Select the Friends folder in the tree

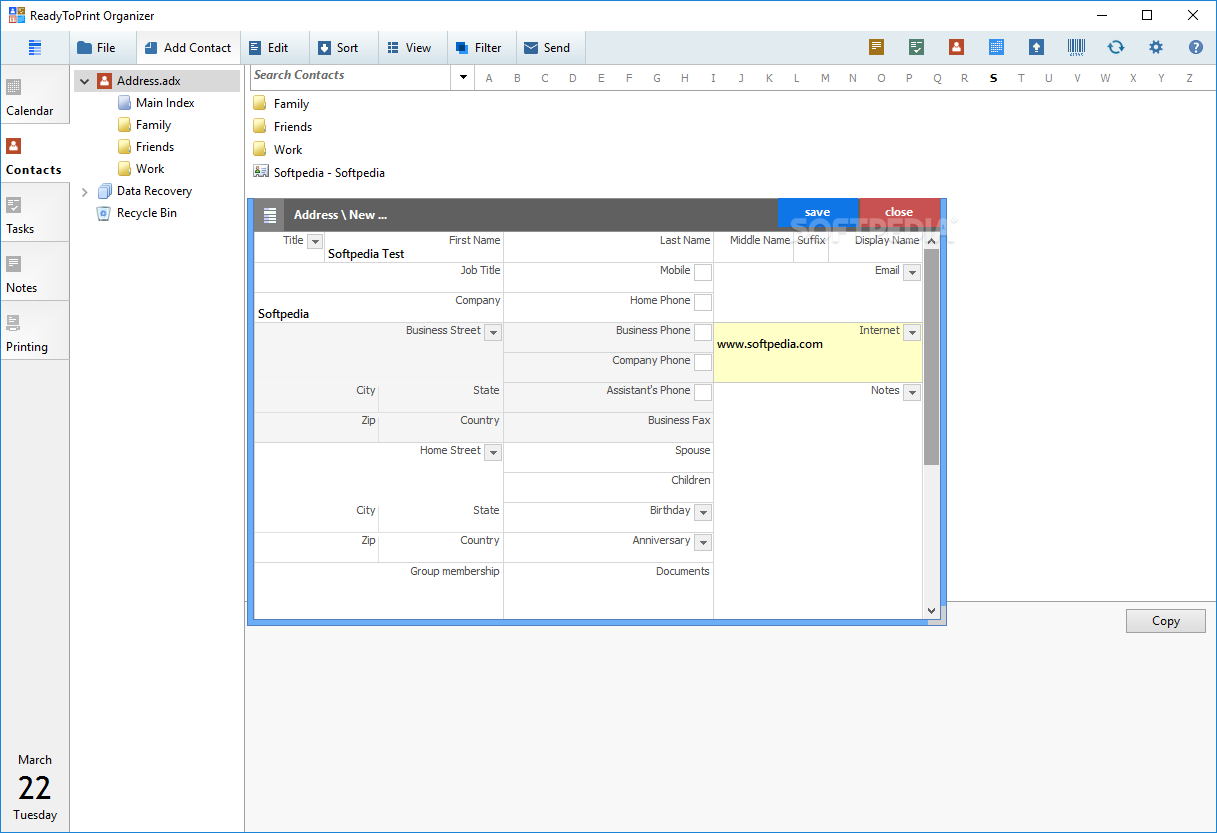point(155,147)
